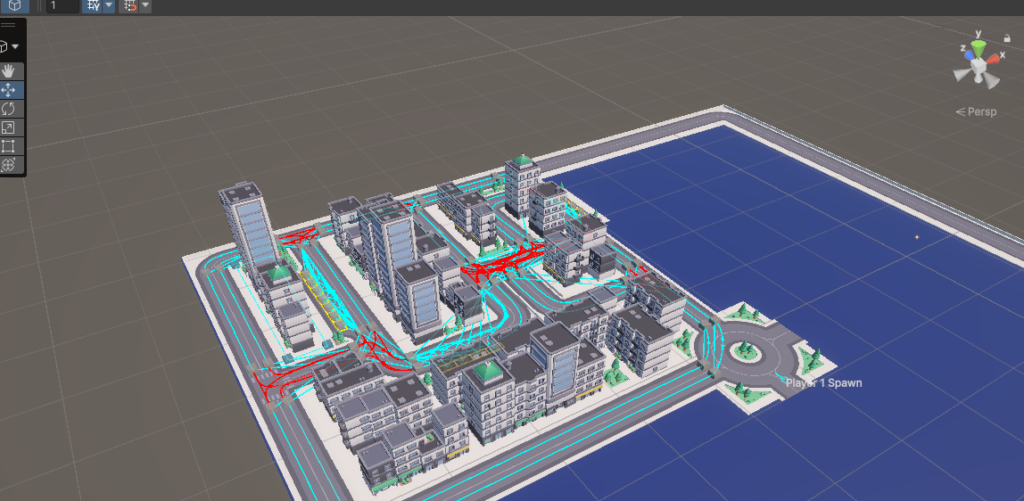1024x501 pixels.
Task: Open the tools overlay cube dropdown arrow
Action: pos(15,47)
